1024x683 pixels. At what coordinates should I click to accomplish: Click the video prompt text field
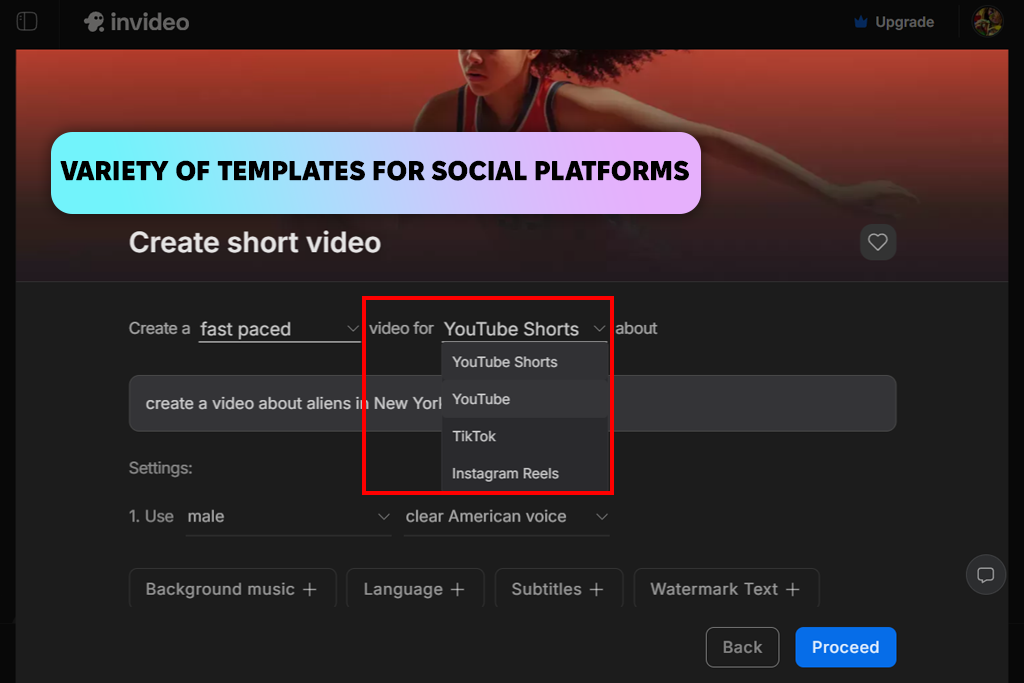(x=512, y=404)
